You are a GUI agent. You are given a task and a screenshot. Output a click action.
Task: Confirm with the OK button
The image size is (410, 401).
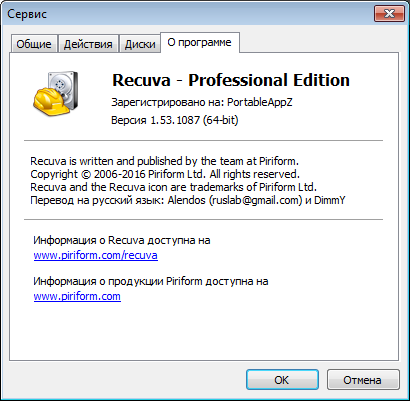282,380
